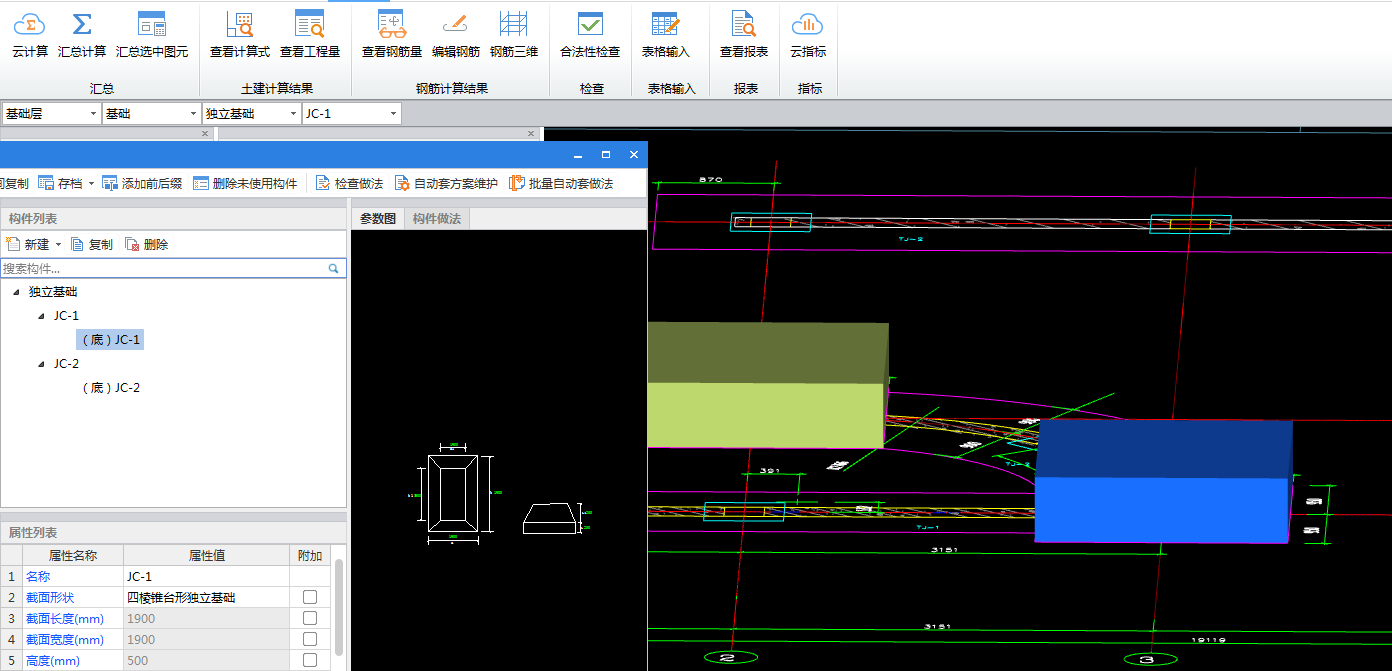1392x671 pixels.
Task: Select (底) JC-2 tree item
Action: (x=110, y=388)
